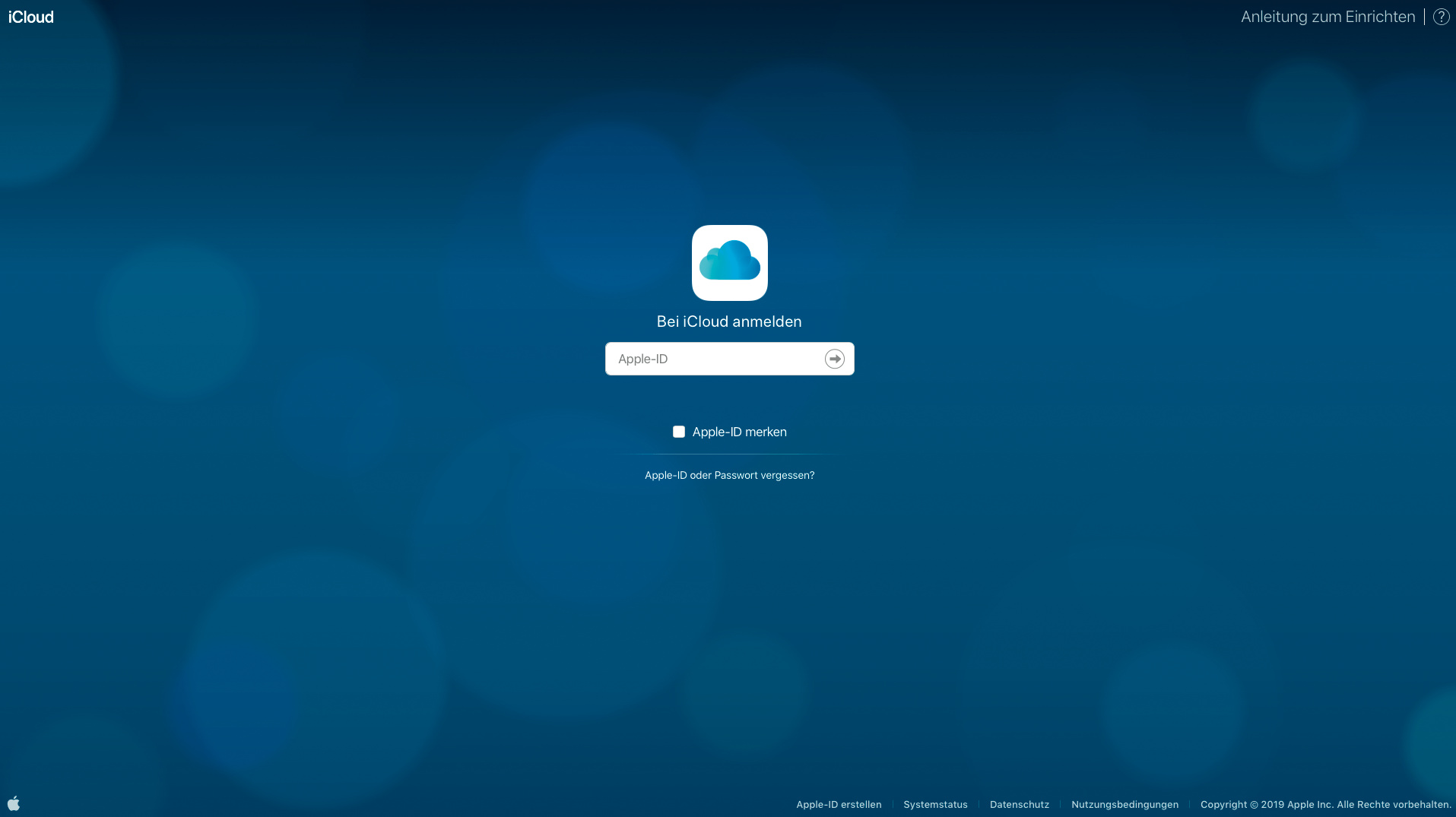This screenshot has width=1456, height=817.
Task: Click the sign-in arrow button
Action: [x=834, y=359]
